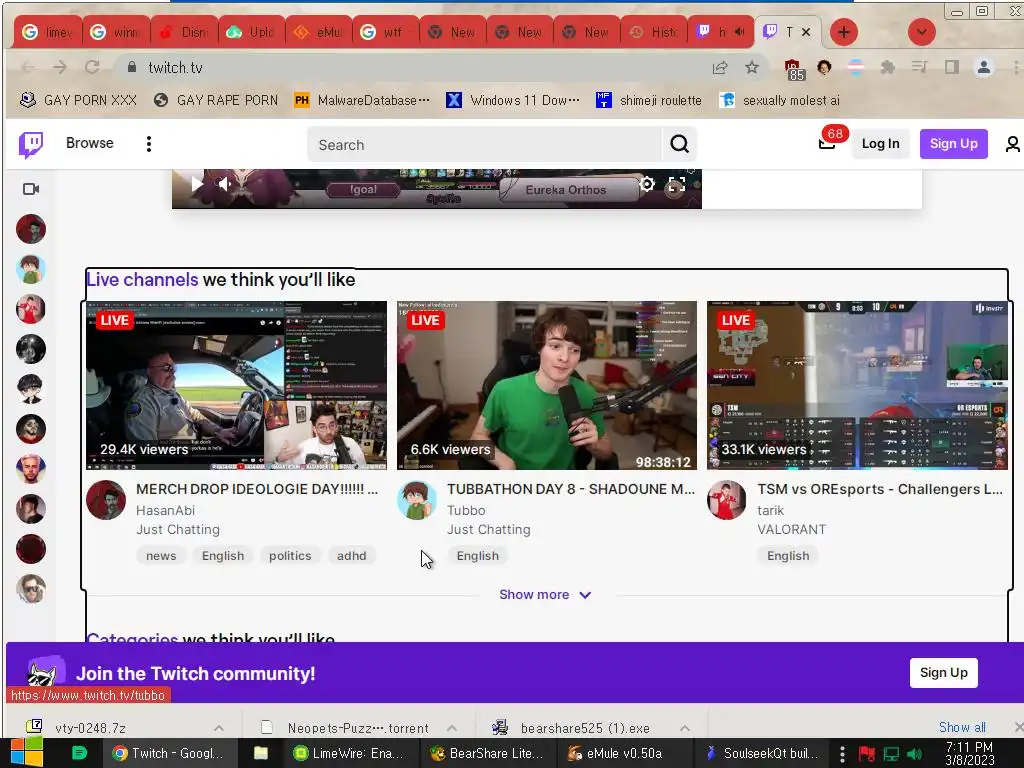Viewport: 1024px width, 768px height.
Task: Click the purple Sign Up button in header
Action: 953,144
